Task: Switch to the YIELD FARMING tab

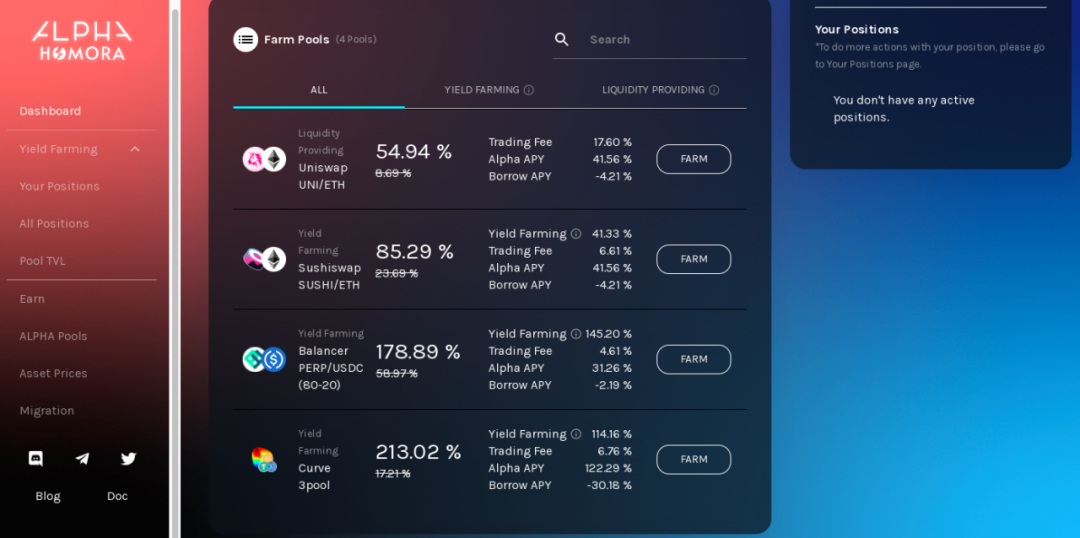Action: (x=489, y=90)
